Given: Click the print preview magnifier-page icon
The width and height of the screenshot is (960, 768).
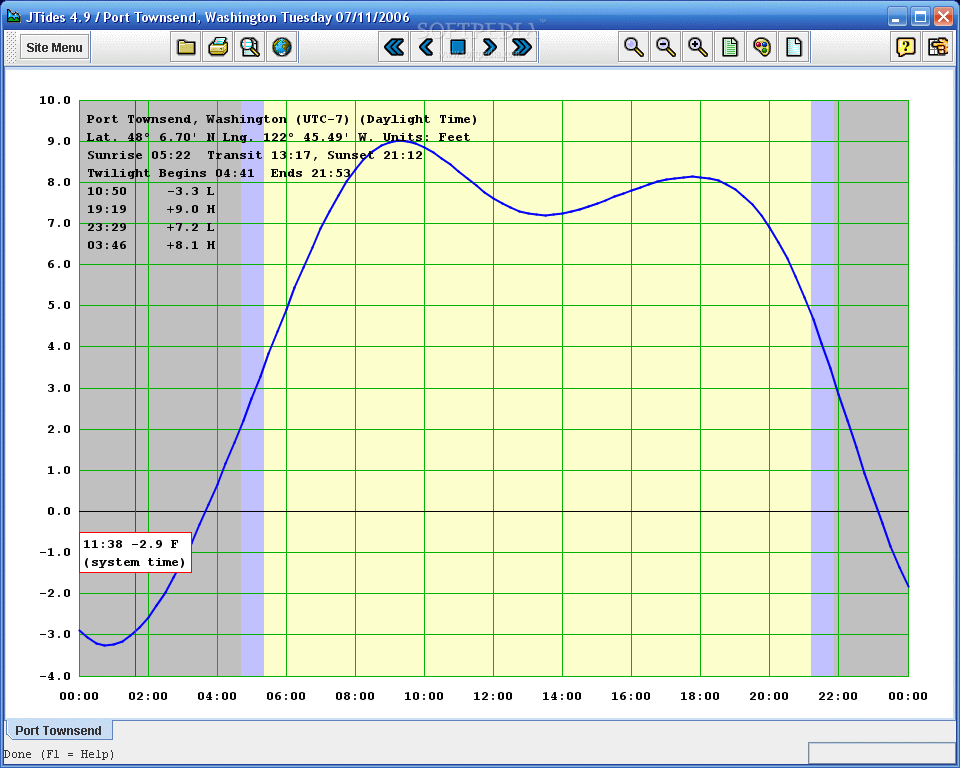Looking at the screenshot, I should pyautogui.click(x=250, y=47).
